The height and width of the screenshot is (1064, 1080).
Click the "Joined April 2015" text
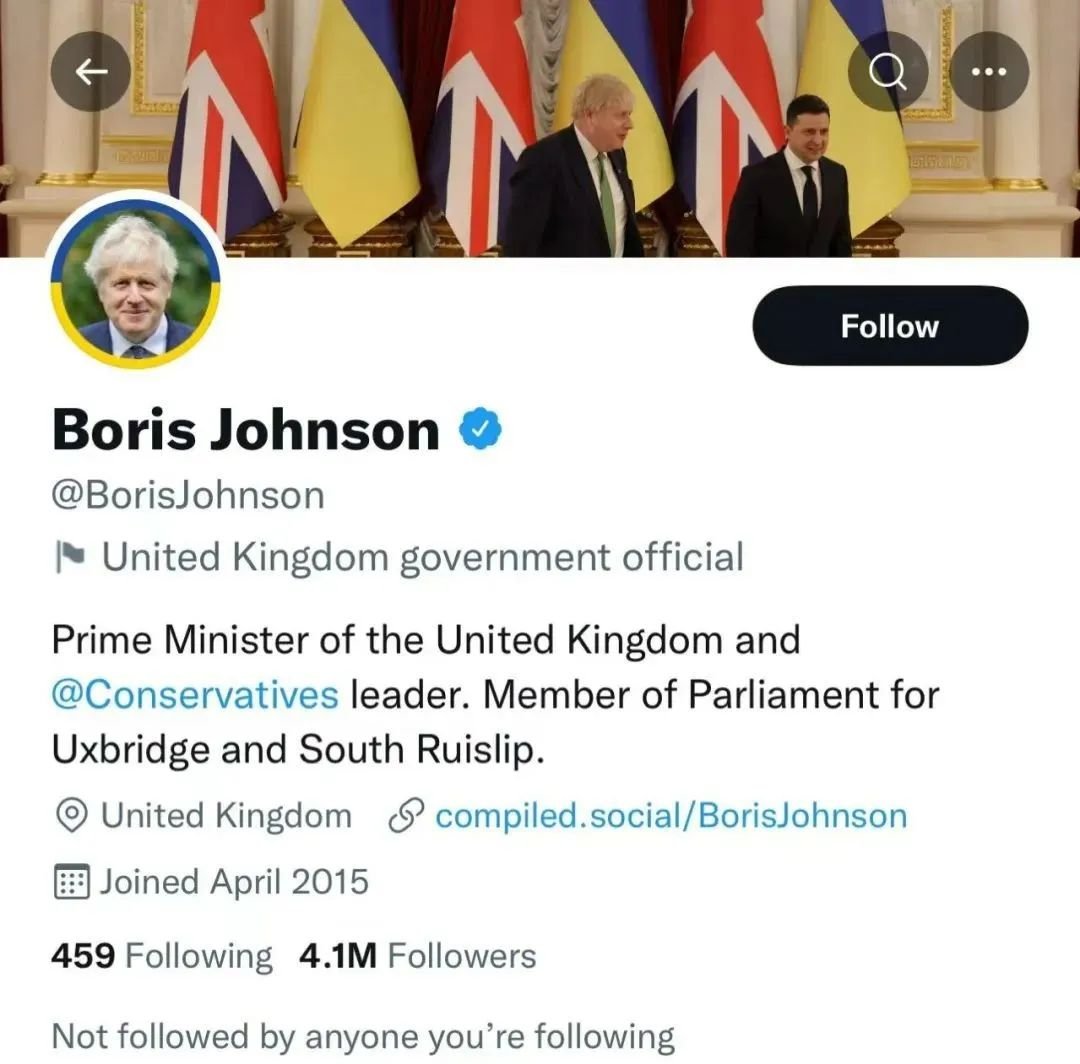233,881
